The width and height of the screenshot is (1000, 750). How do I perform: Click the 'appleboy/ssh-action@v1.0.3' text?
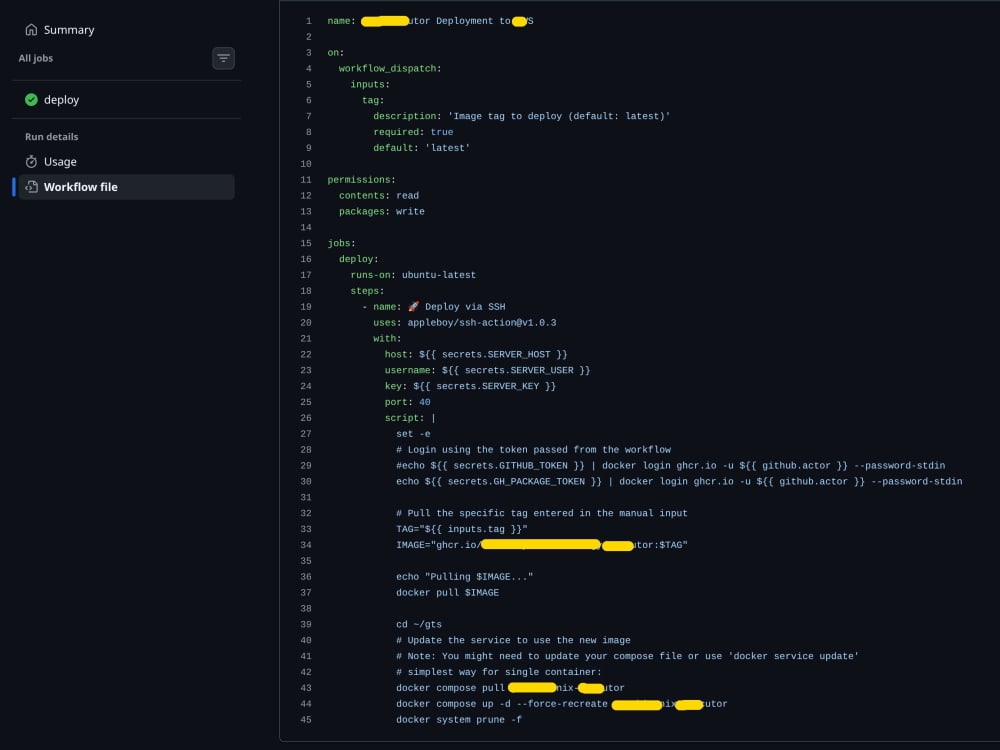click(482, 323)
